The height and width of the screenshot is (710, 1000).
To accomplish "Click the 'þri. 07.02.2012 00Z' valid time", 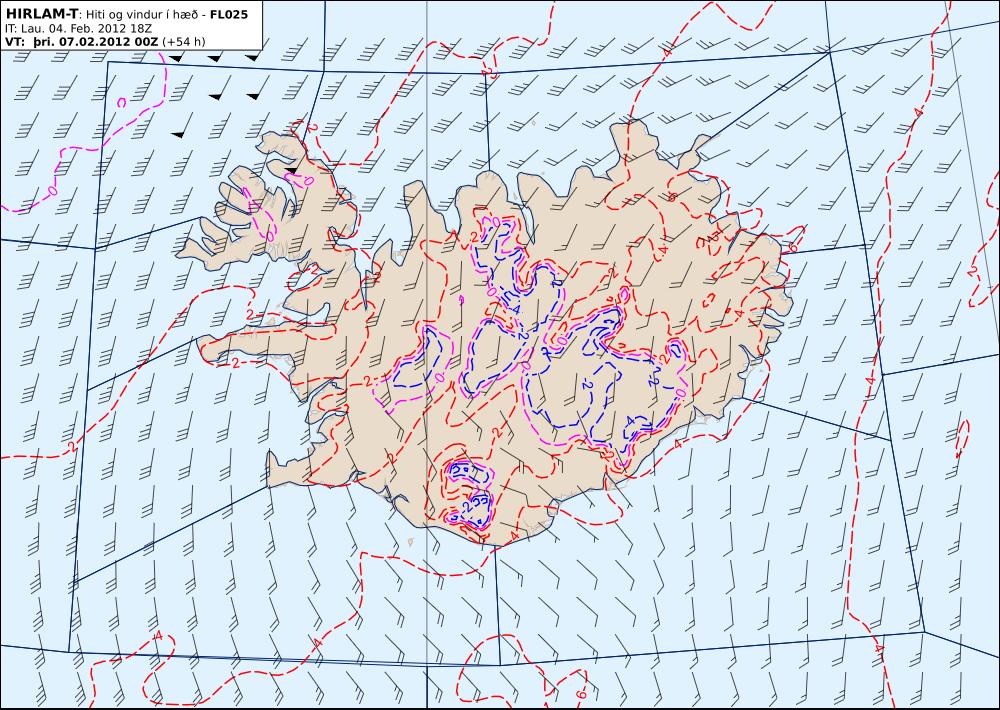I will [x=96, y=42].
